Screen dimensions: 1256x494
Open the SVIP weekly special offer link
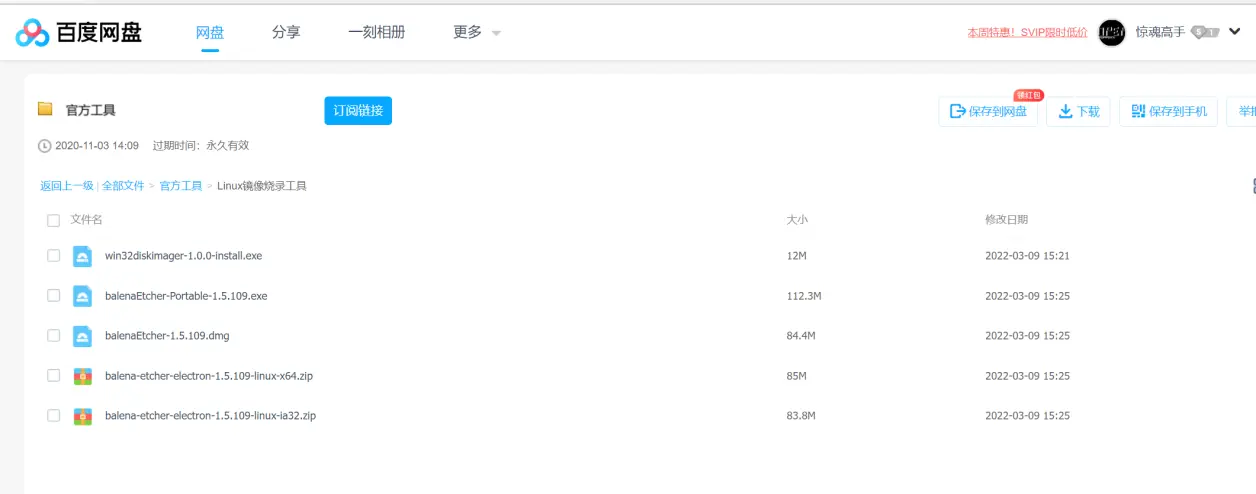(1027, 32)
